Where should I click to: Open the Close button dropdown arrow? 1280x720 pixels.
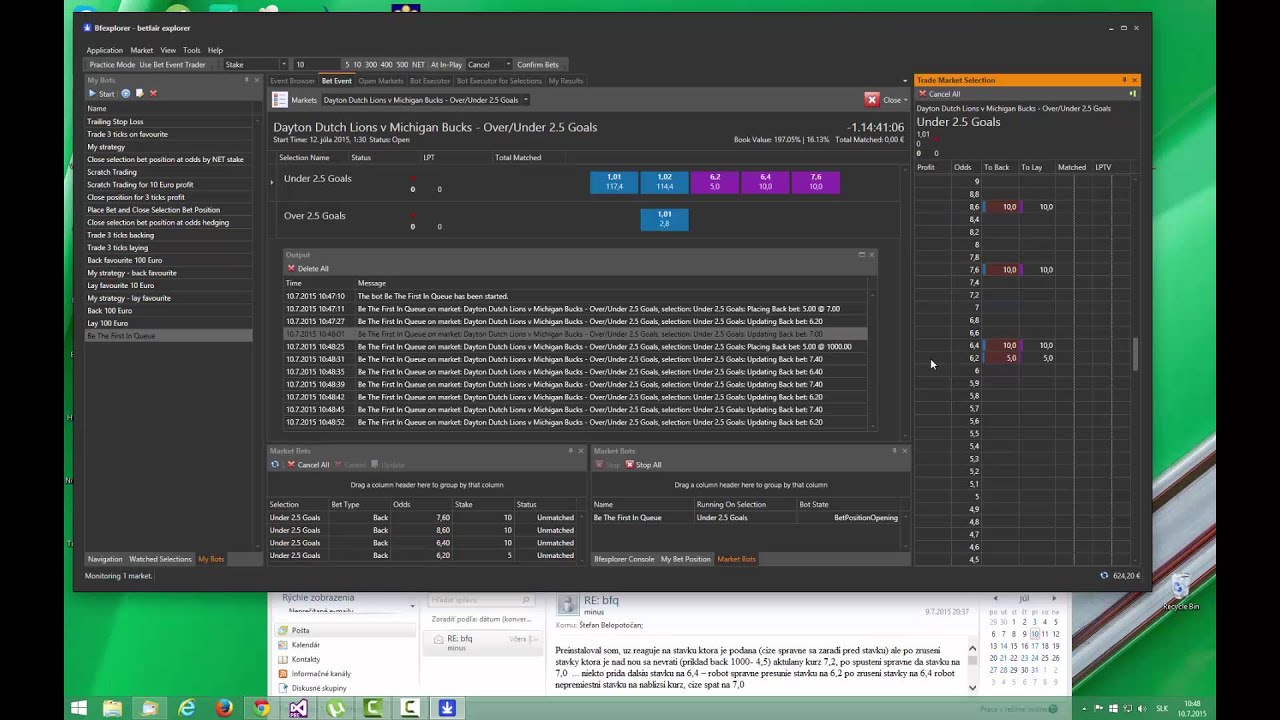pyautogui.click(x=905, y=100)
